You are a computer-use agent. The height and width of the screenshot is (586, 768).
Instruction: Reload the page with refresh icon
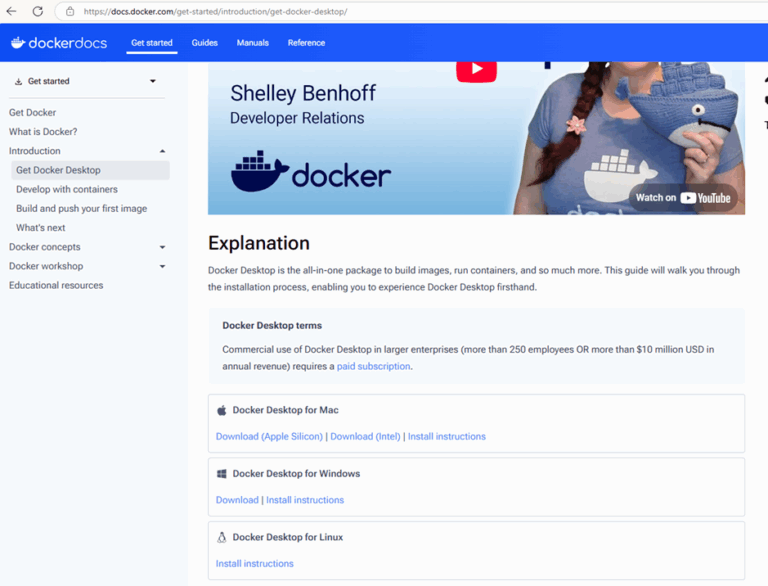pos(37,11)
